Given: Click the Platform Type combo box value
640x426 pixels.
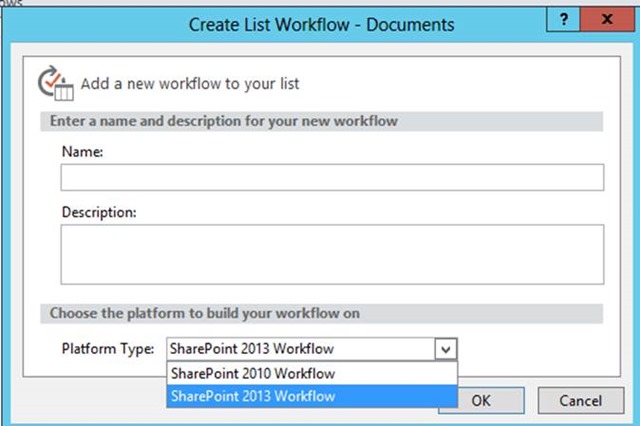Looking at the screenshot, I should coord(301,349).
